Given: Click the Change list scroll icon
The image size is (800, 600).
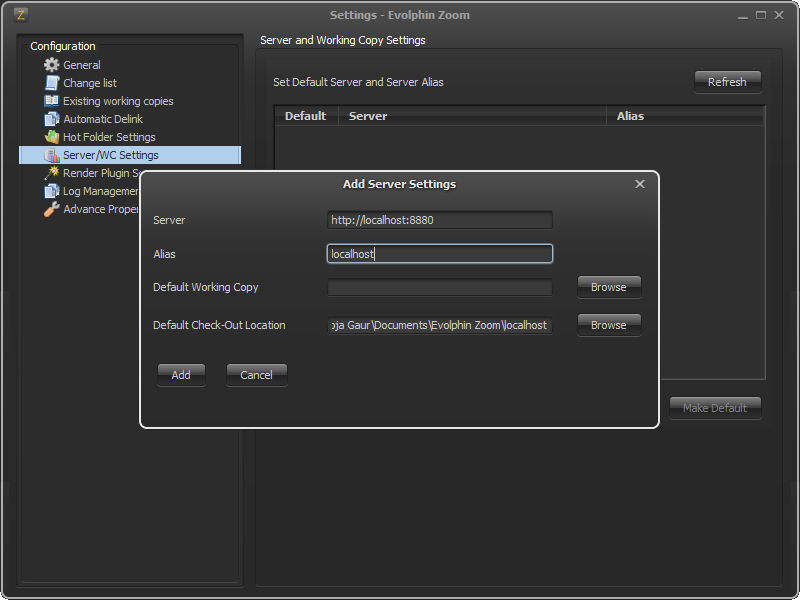Looking at the screenshot, I should (x=52, y=83).
